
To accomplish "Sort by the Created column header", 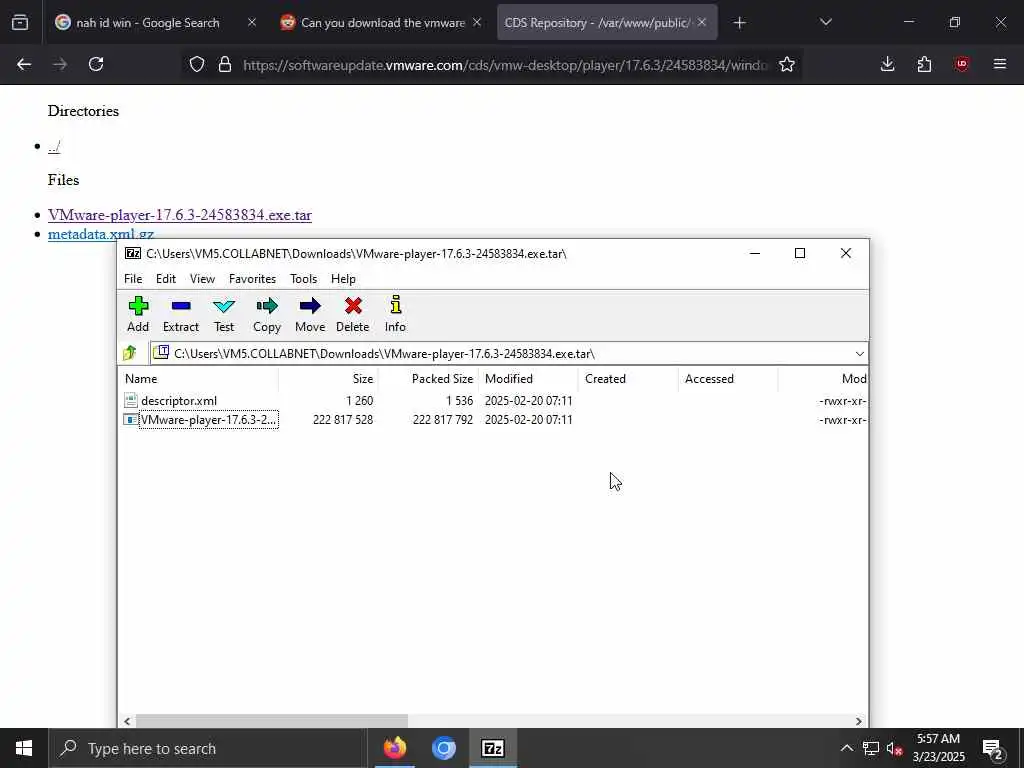I will 628,379.
